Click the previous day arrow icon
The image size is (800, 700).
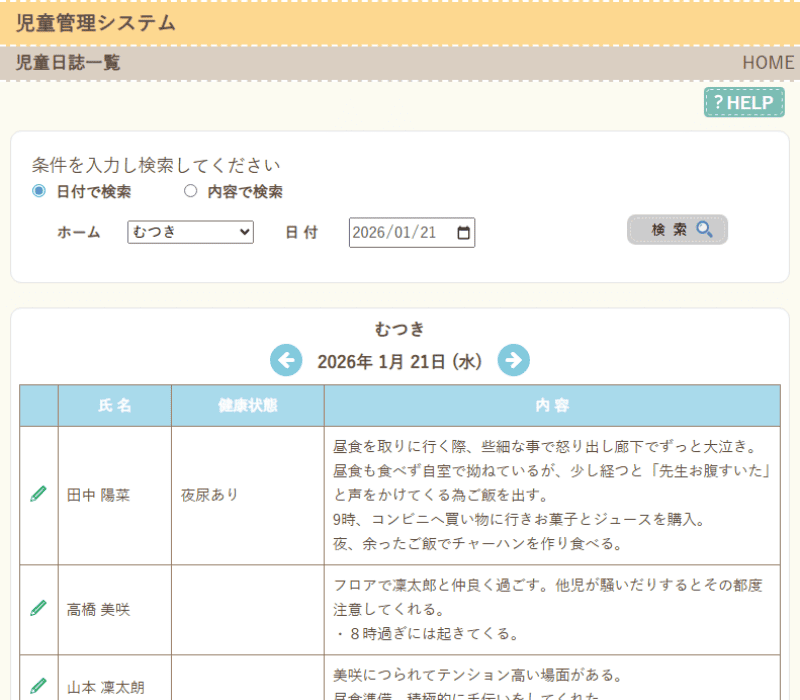pos(286,360)
